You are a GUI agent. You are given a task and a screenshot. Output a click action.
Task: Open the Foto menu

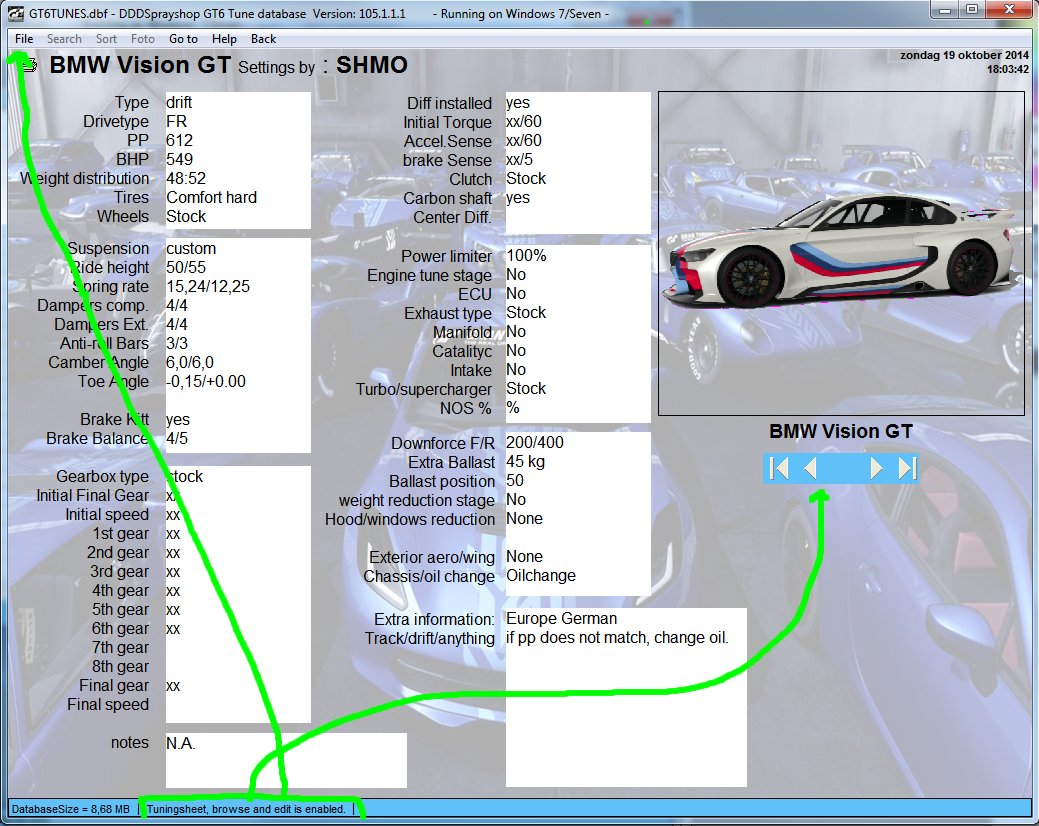tap(142, 39)
